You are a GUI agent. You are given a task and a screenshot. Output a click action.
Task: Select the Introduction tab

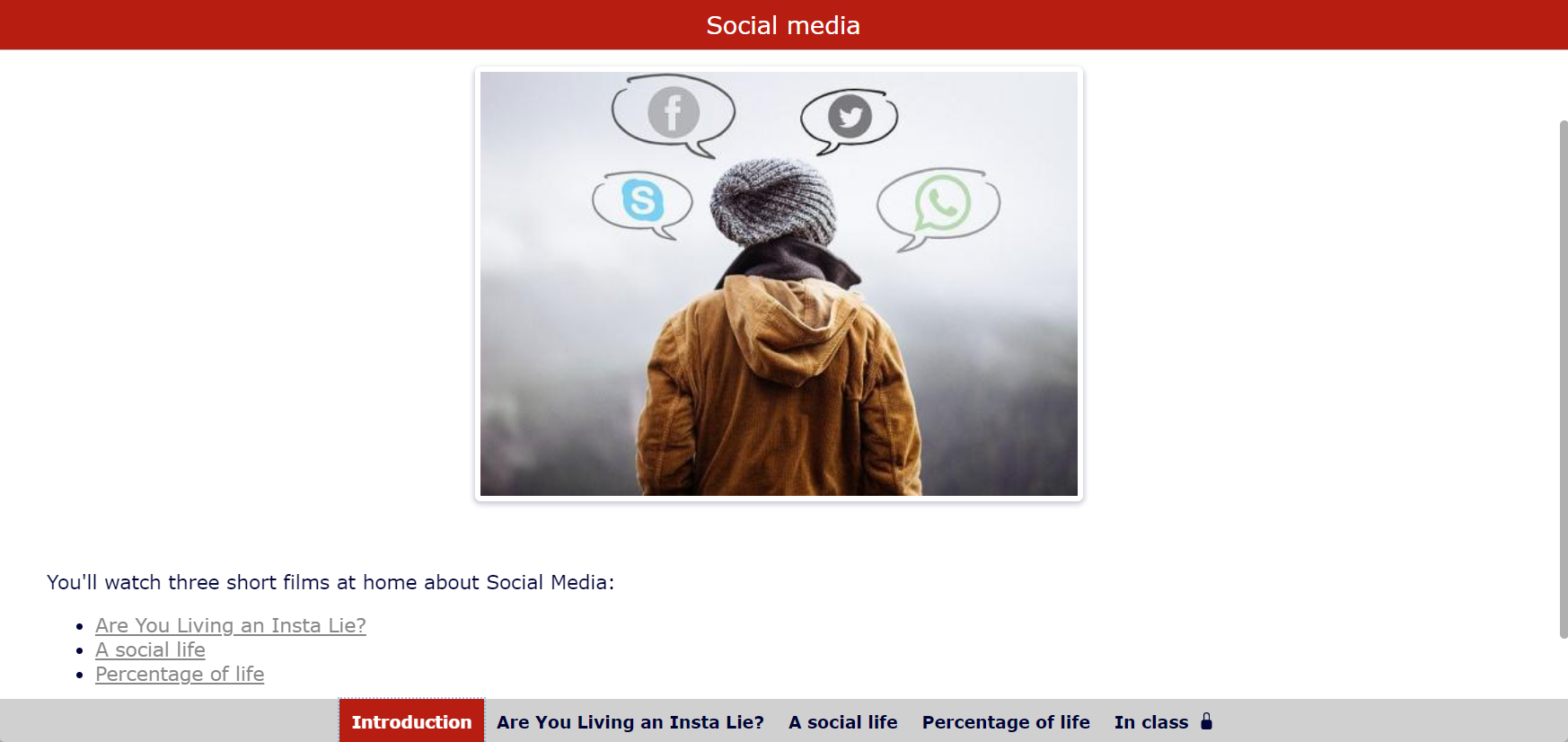point(411,721)
